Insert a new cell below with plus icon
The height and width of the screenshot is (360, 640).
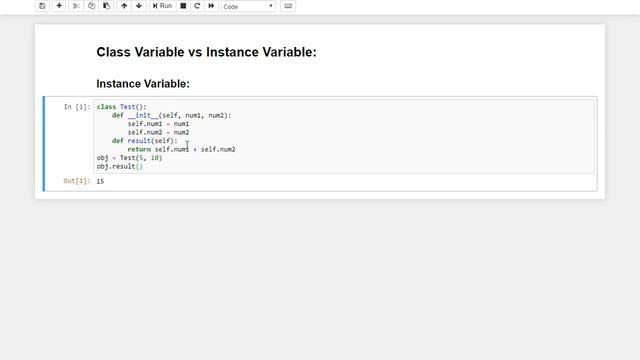[x=59, y=6]
